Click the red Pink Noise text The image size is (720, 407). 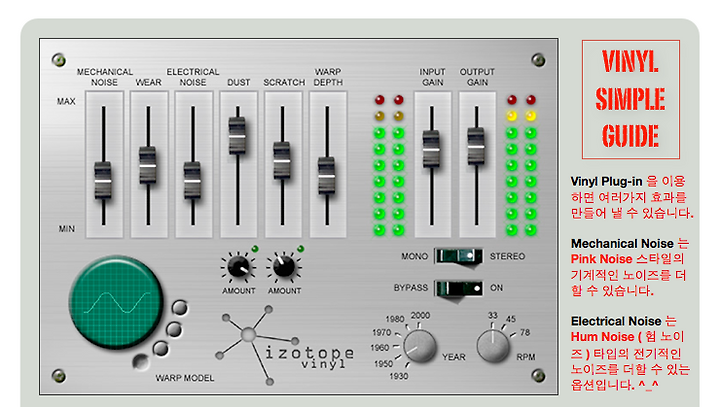(x=601, y=259)
